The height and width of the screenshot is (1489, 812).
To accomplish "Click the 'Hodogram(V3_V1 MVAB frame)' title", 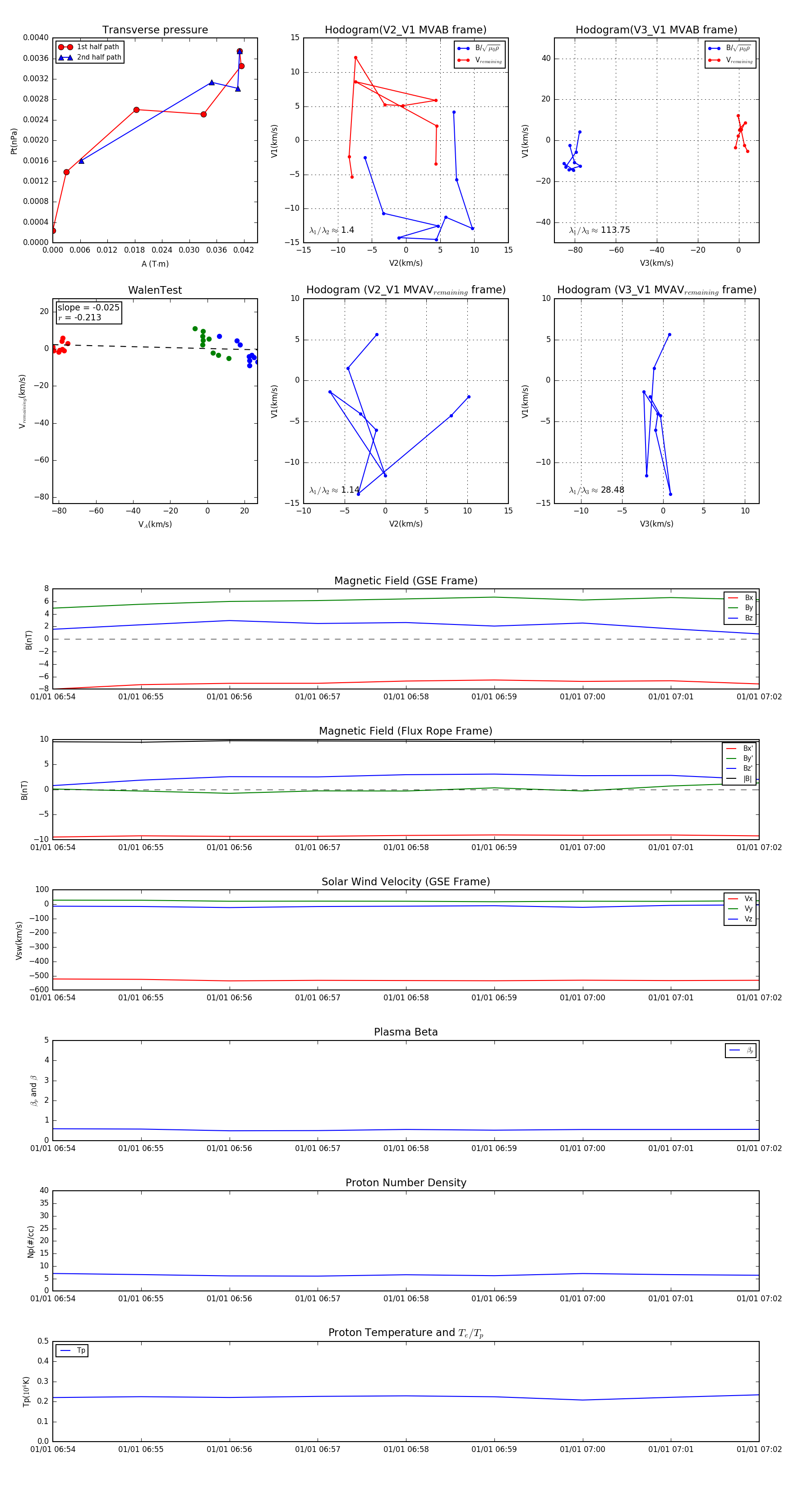I will (656, 30).
